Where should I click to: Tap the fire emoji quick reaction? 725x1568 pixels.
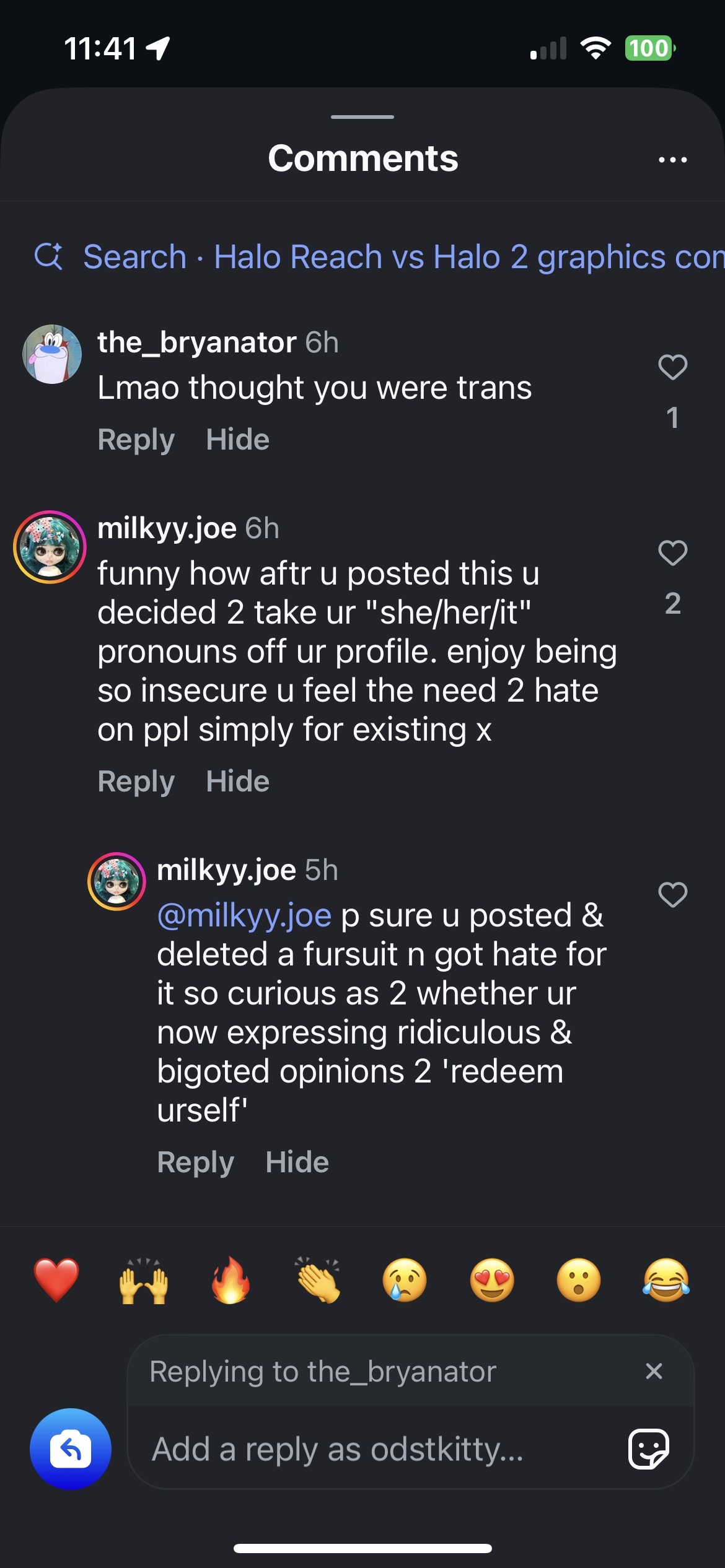[231, 1280]
